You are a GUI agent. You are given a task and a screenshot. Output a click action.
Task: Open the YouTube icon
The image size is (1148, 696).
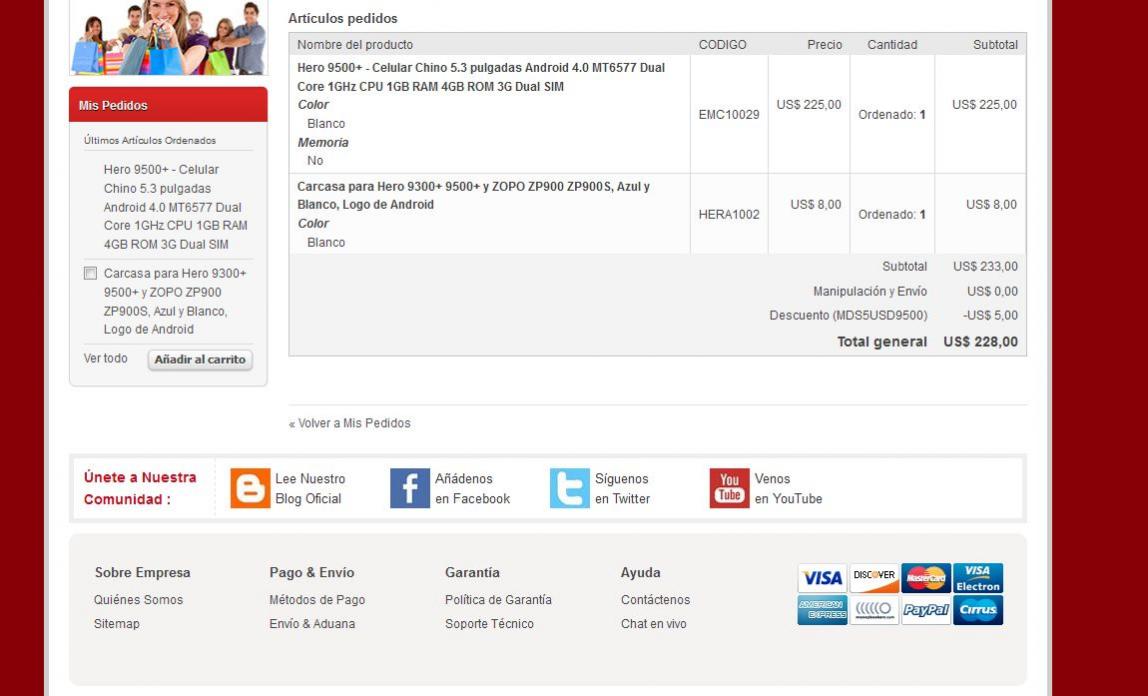[729, 488]
